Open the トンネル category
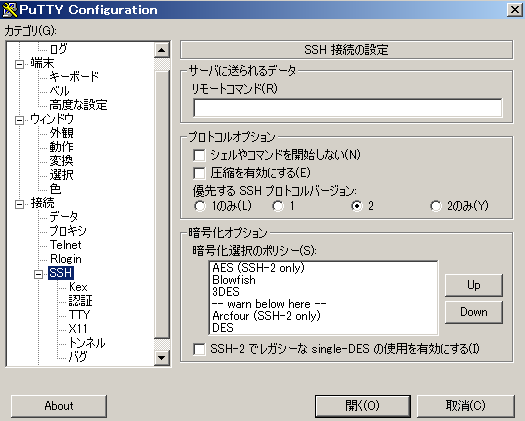The width and height of the screenshot is (525, 421). tap(87, 343)
